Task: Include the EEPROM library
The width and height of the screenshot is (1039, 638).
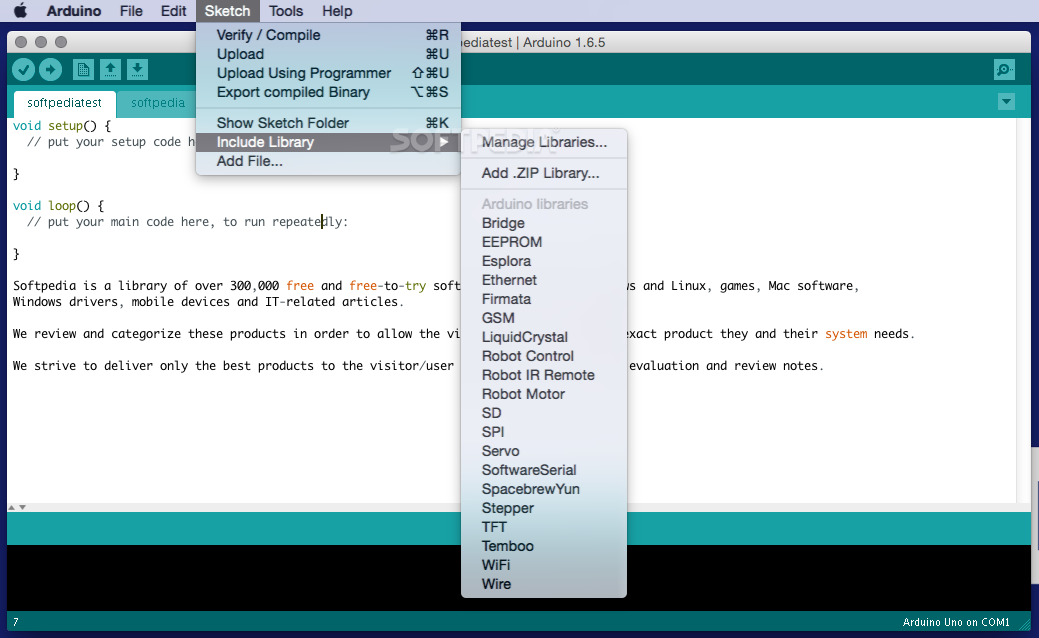Action: tap(543, 242)
